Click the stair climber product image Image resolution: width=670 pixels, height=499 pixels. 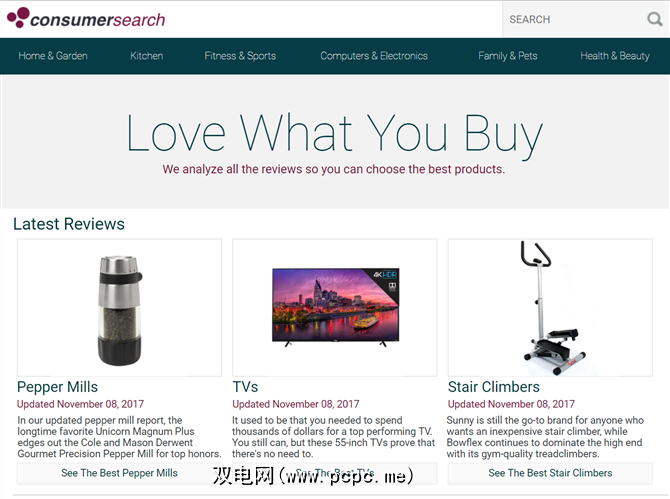point(550,308)
